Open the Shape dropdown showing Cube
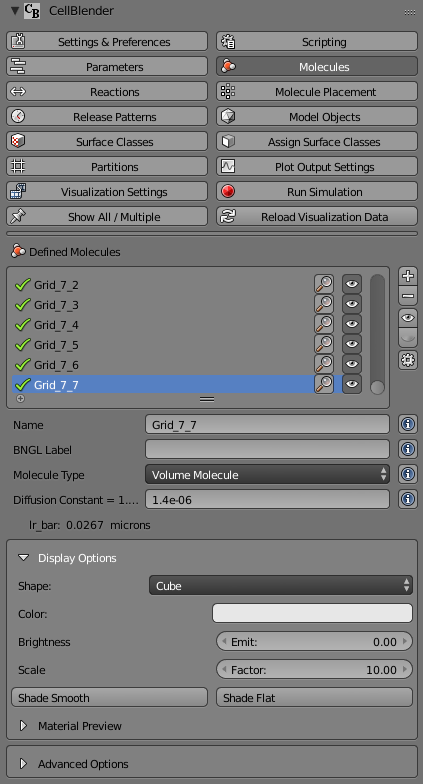The height and width of the screenshot is (784, 423). pyautogui.click(x=281, y=586)
